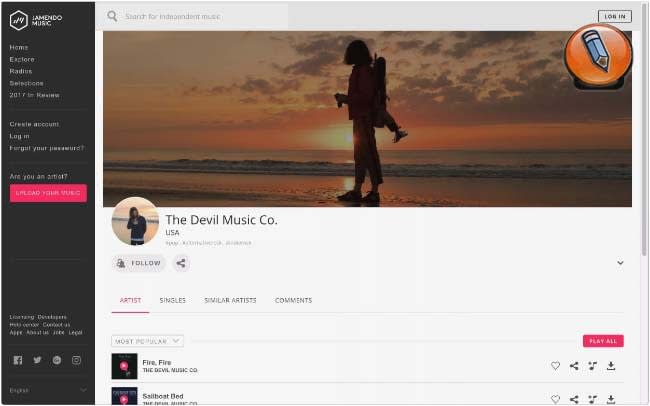This screenshot has height=406, width=650.
Task: Open Radios in sidebar
Action: (21, 71)
